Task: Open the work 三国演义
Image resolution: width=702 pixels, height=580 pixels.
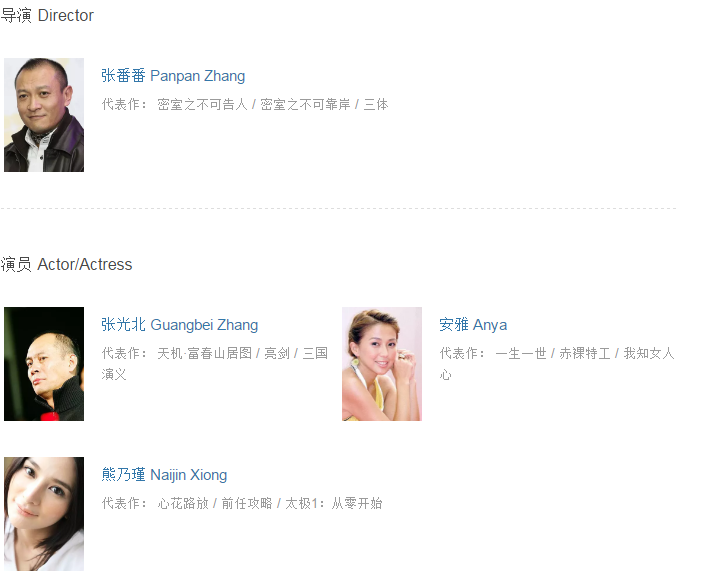Action: [x=315, y=353]
